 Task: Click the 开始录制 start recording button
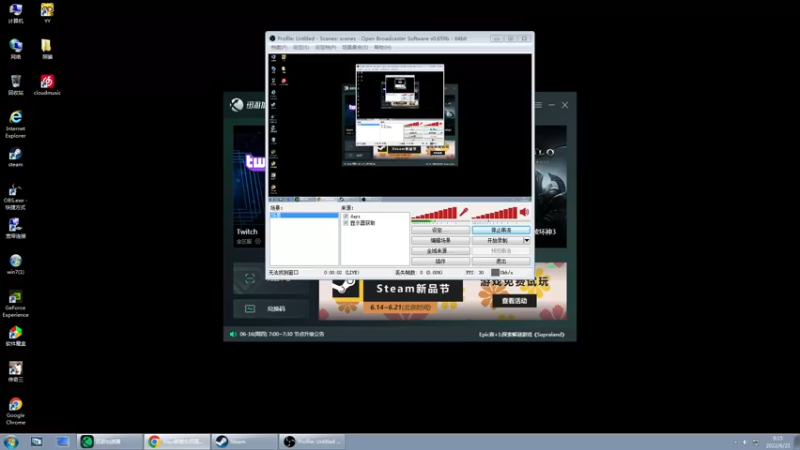click(x=497, y=240)
